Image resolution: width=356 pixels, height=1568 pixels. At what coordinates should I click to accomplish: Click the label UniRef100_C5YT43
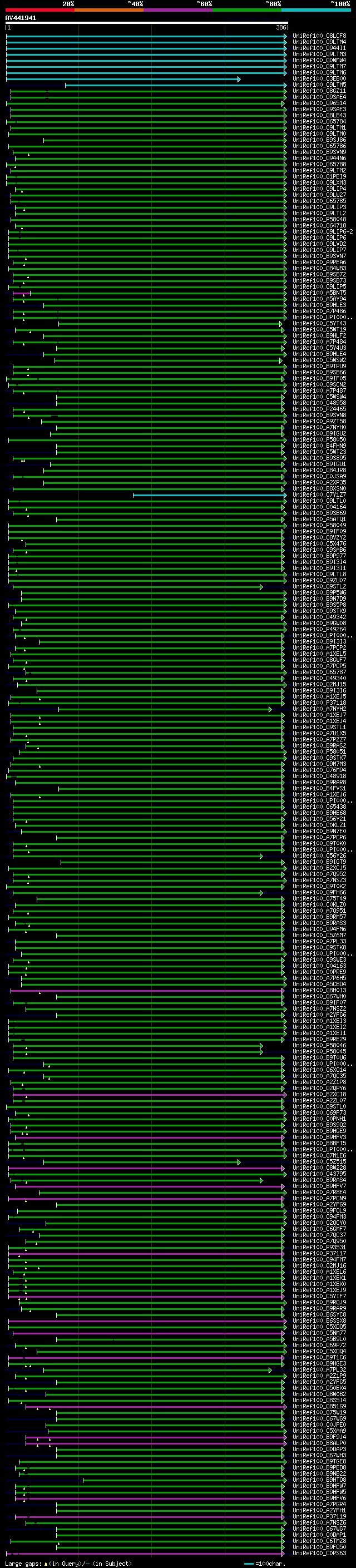coord(319,324)
